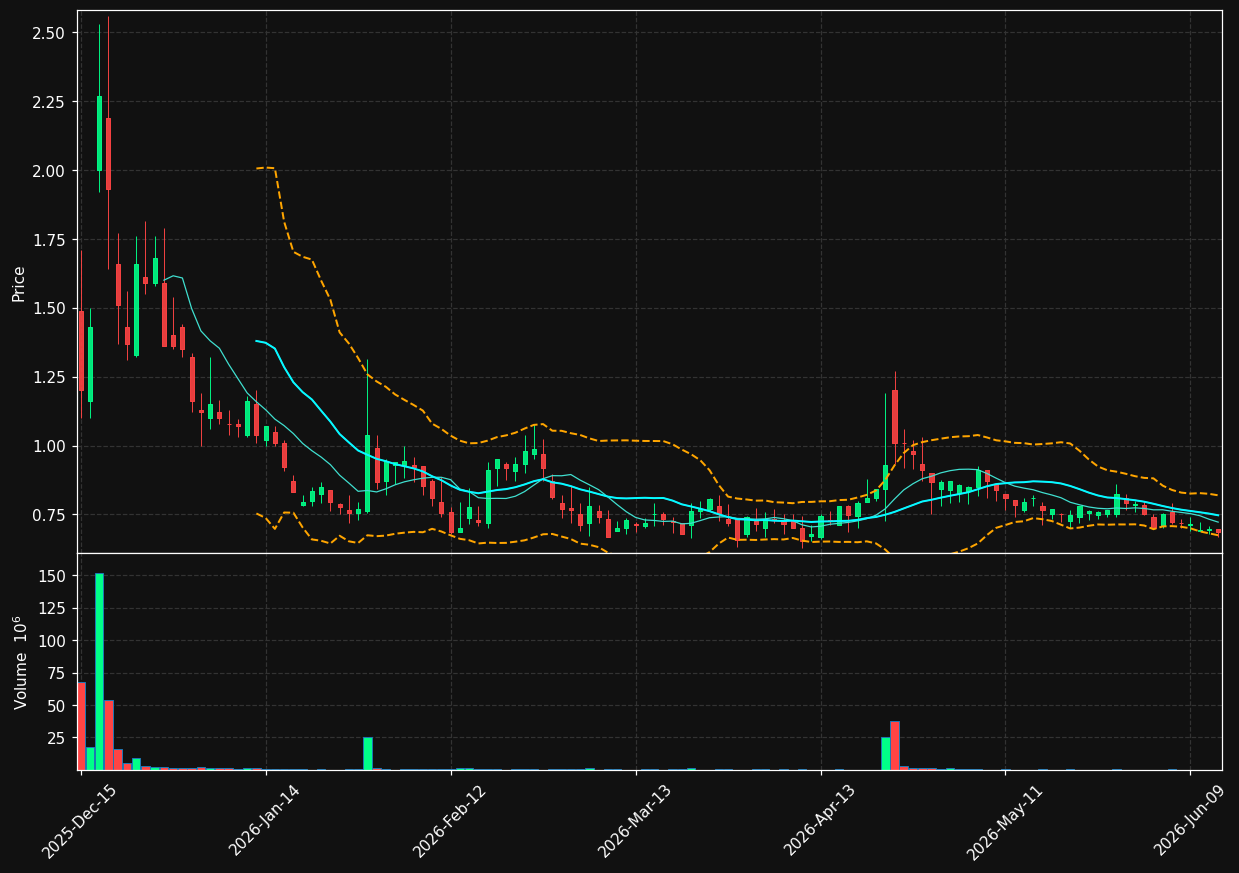Image resolution: width=1239 pixels, height=873 pixels.
Task: Click the 2.50 price axis tick
Action: point(48,33)
